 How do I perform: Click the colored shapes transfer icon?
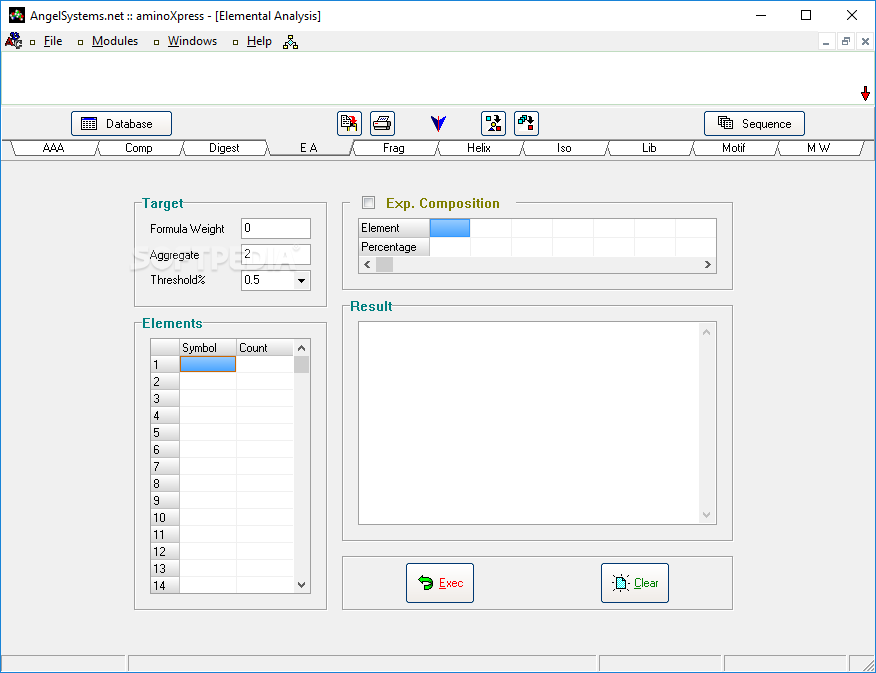[x=493, y=123]
